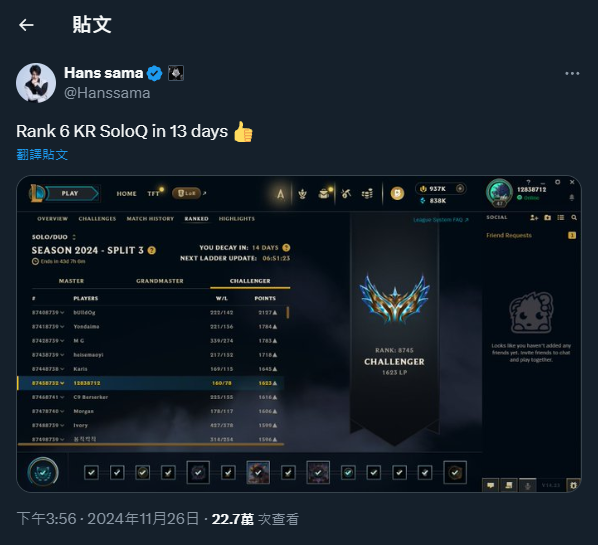This screenshot has width=598, height=545.
Task: Click the teal checked mission box
Action: point(348,473)
